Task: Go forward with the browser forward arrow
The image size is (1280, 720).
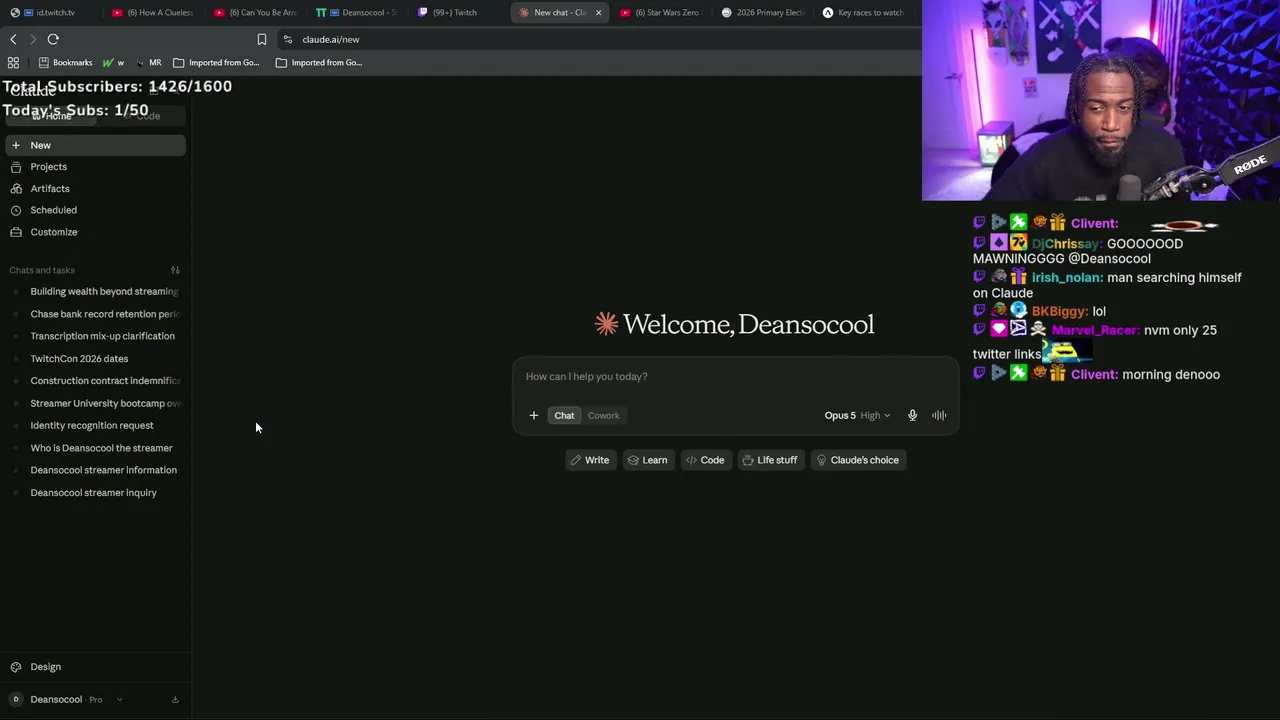Action: pyautogui.click(x=32, y=39)
